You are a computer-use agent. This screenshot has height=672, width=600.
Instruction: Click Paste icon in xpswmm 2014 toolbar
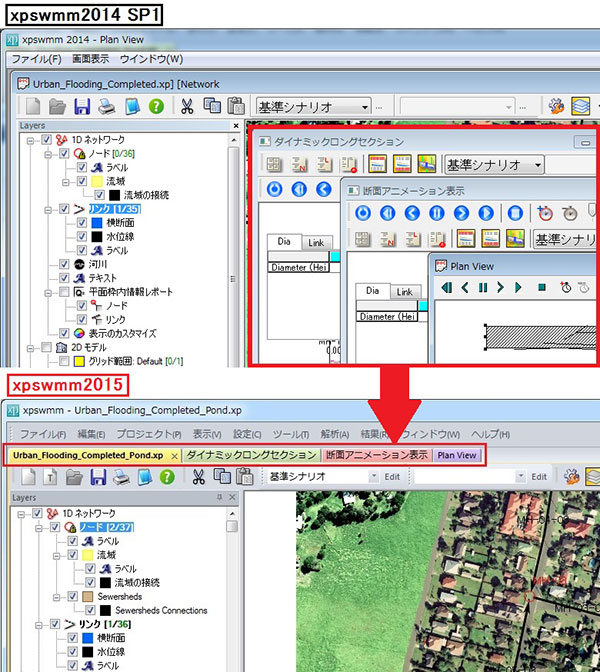tap(236, 106)
